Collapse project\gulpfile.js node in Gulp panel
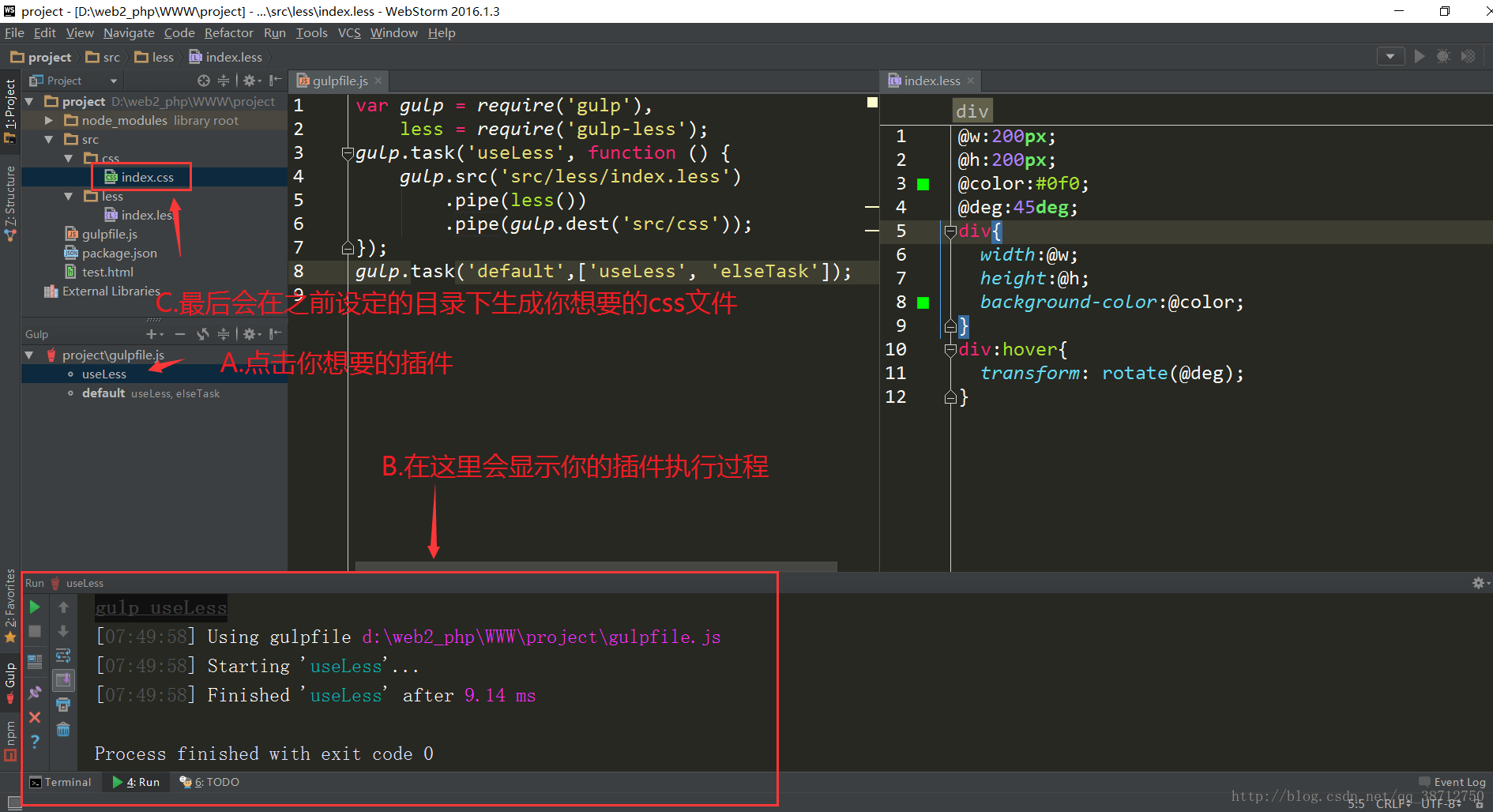Image resolution: width=1493 pixels, height=812 pixels. point(30,355)
